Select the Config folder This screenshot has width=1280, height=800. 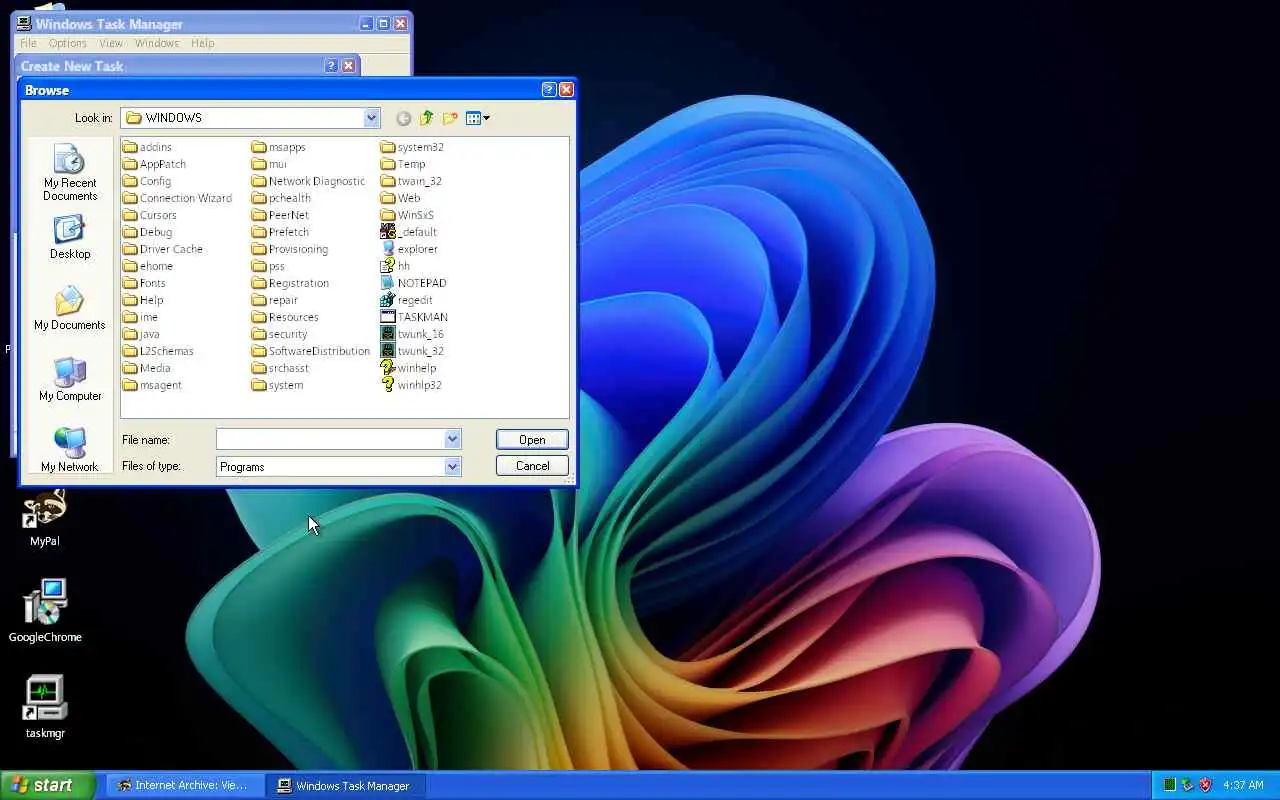[147, 181]
